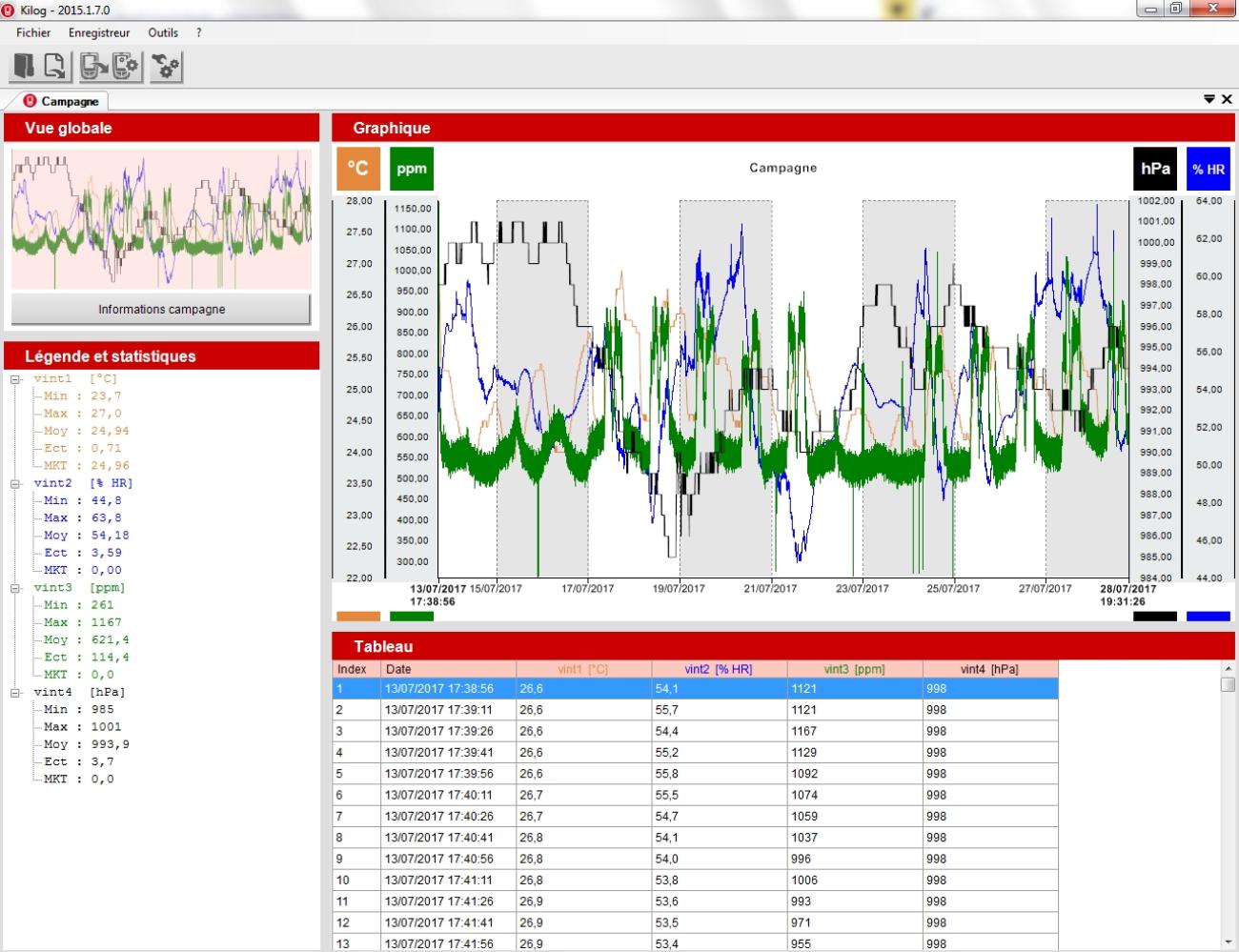Viewport: 1239px width, 952px height.
Task: Click the orange °C axis icon
Action: pos(357,169)
